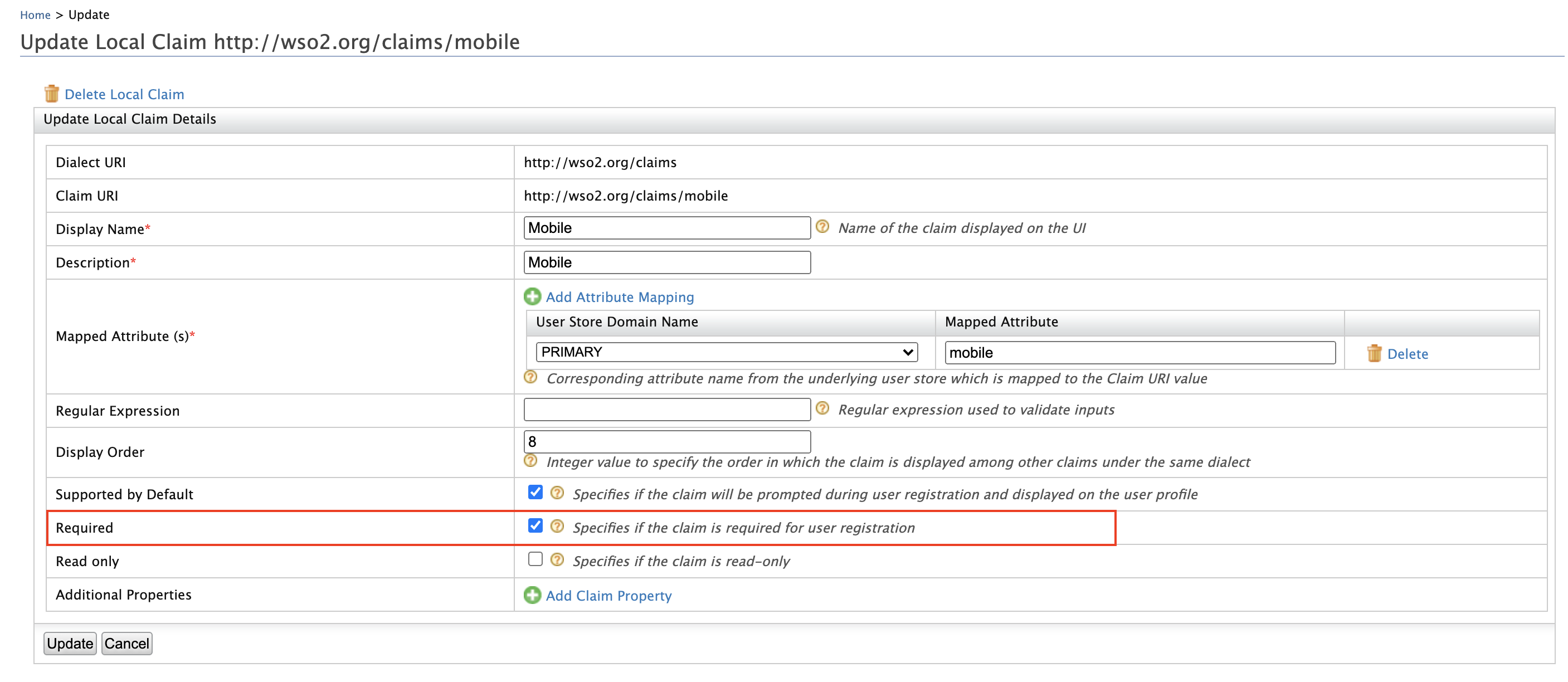Click the Delete link in the mapped attribute row
Image resolution: width=1568 pixels, height=682 pixels.
click(1408, 354)
